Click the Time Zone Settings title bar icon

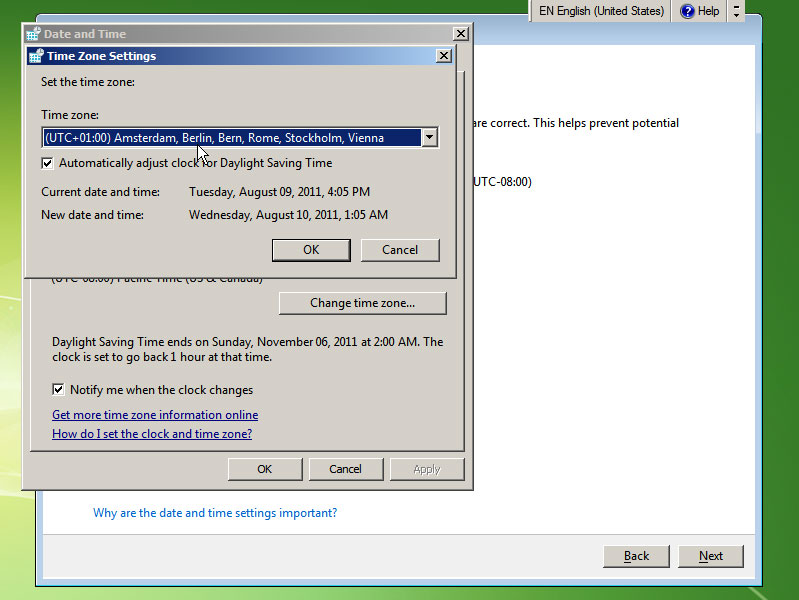[x=36, y=56]
